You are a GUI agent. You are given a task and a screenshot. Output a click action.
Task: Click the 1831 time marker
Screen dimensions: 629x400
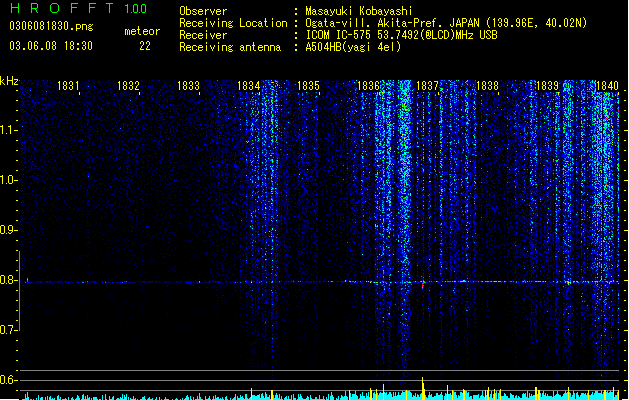coord(68,86)
